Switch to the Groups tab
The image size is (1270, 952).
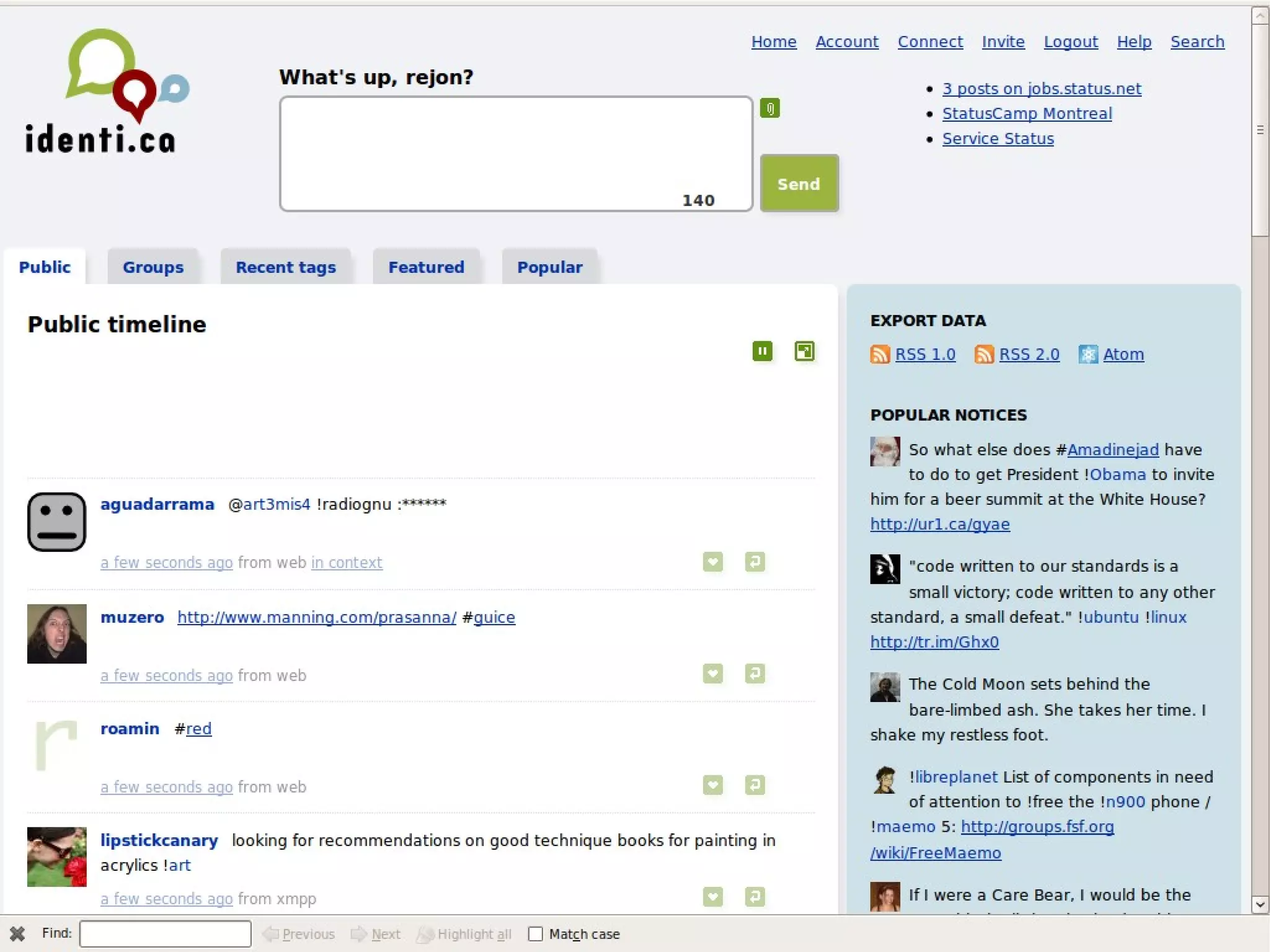tap(153, 267)
